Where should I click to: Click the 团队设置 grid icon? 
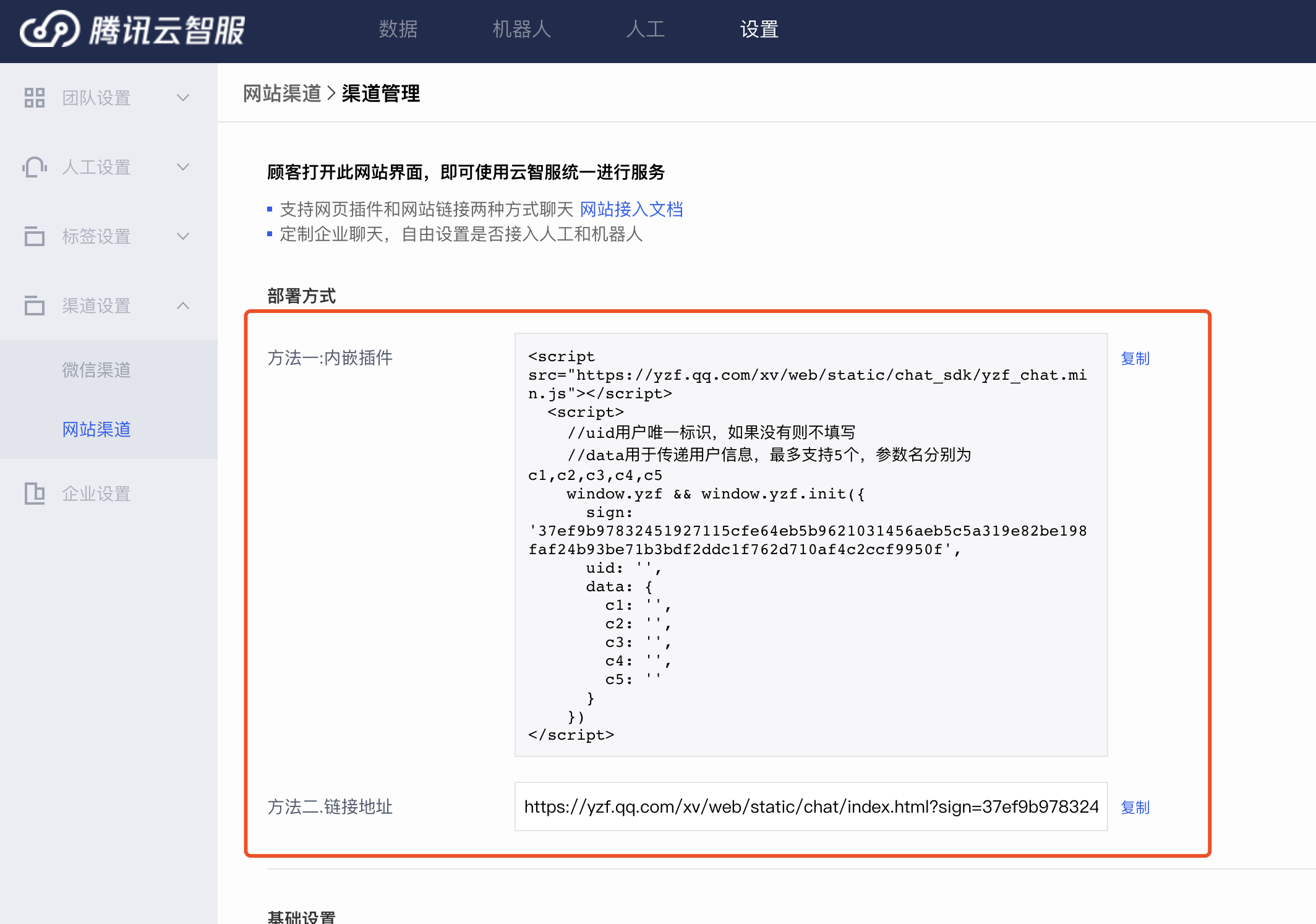click(35, 98)
